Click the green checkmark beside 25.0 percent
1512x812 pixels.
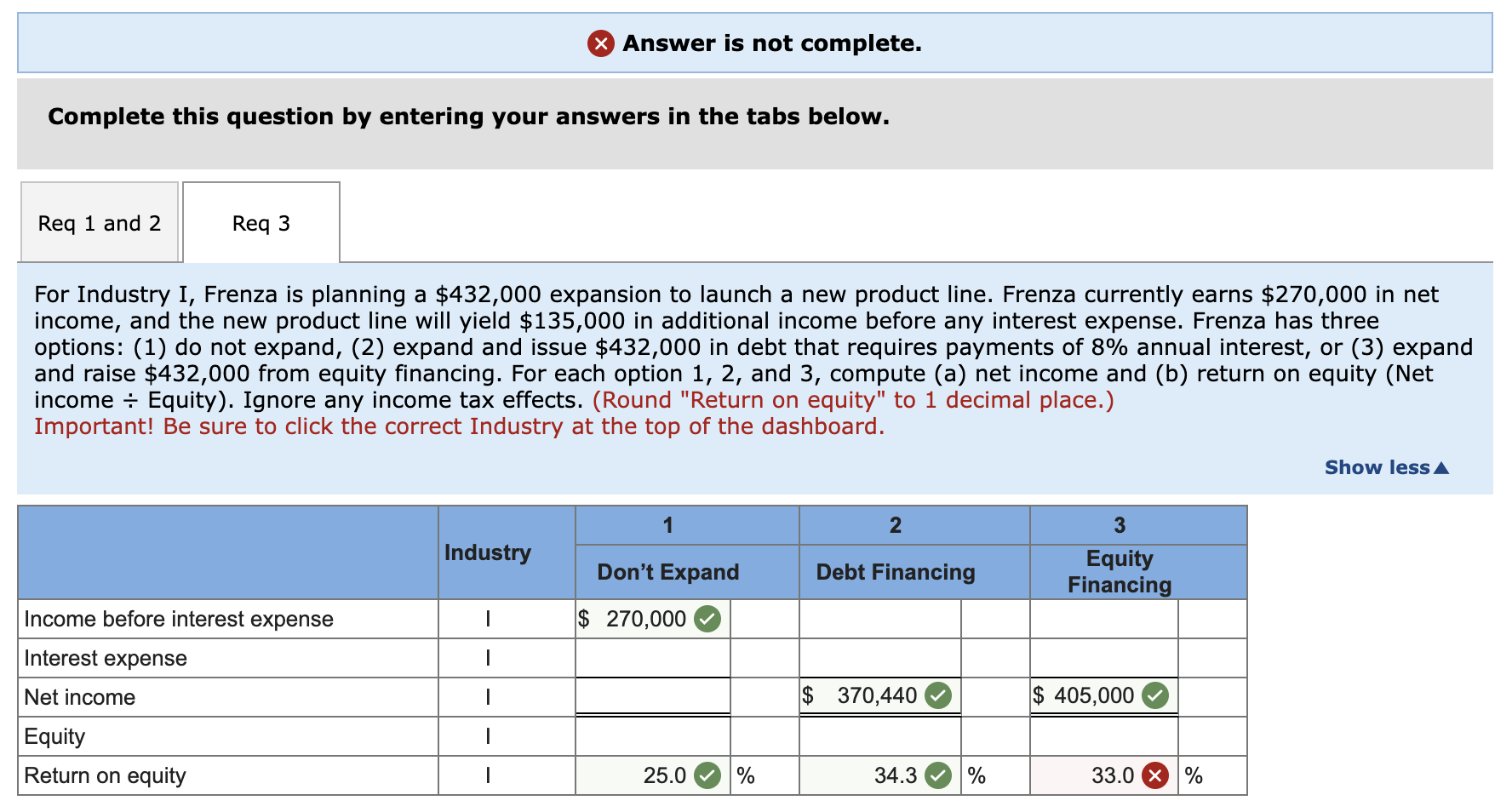(x=707, y=775)
